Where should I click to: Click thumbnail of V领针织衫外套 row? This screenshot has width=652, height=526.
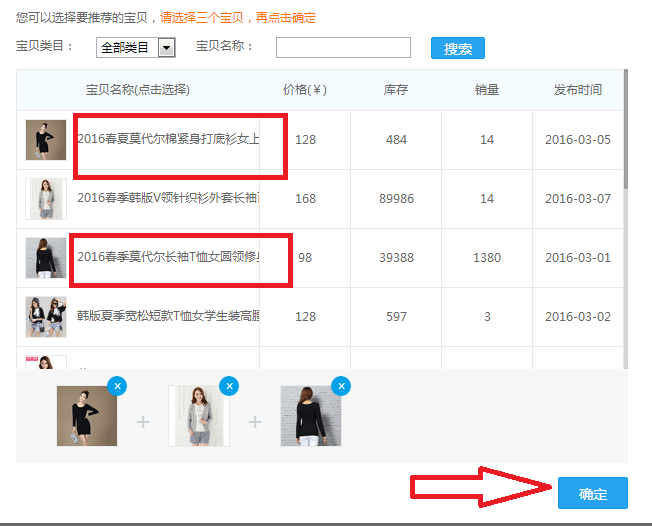pyautogui.click(x=46, y=199)
